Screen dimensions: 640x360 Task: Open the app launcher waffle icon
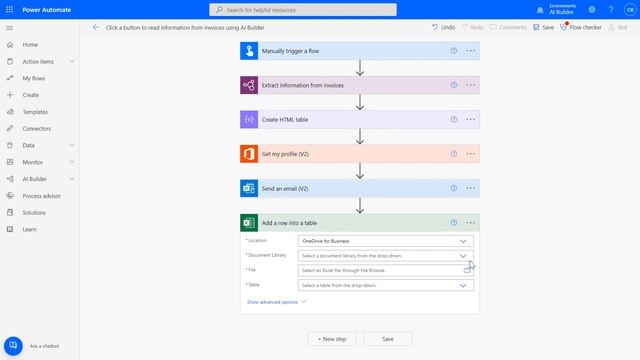click(x=9, y=9)
